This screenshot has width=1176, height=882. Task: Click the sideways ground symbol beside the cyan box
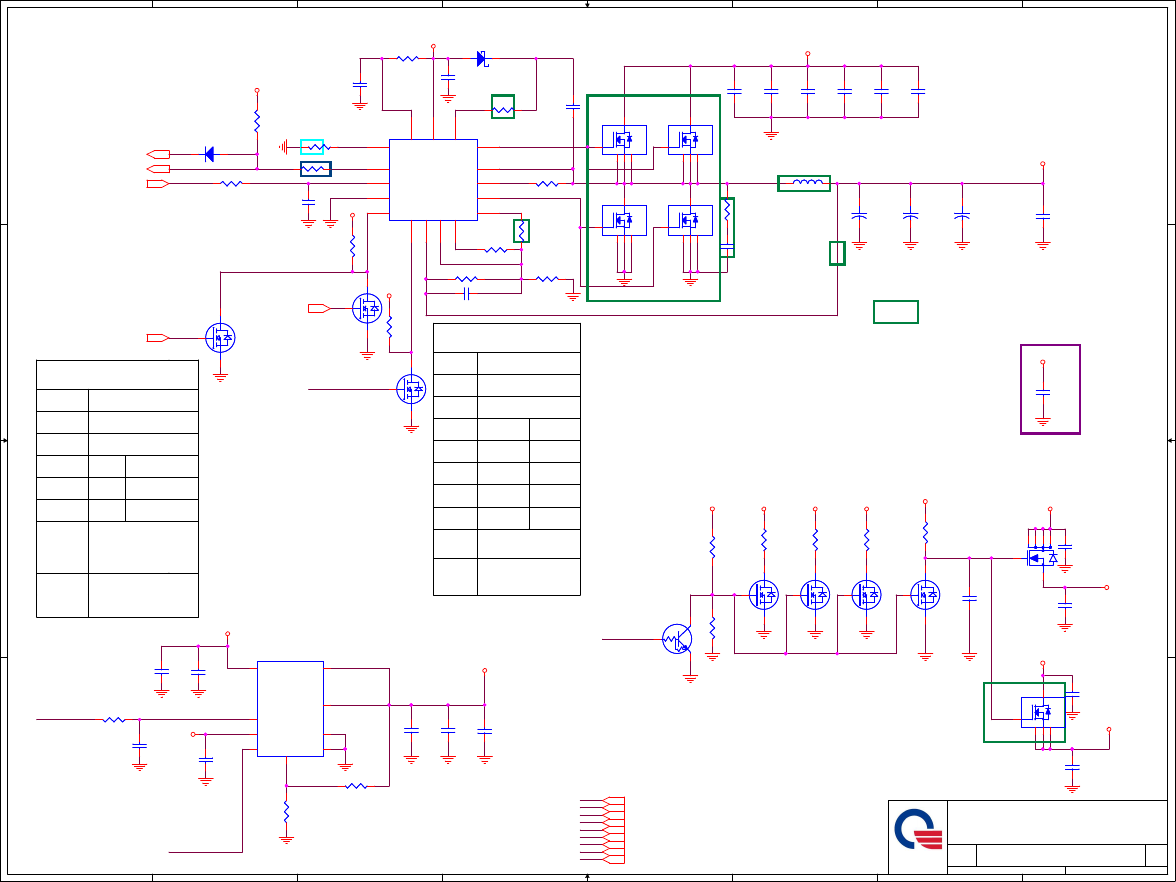(284, 147)
